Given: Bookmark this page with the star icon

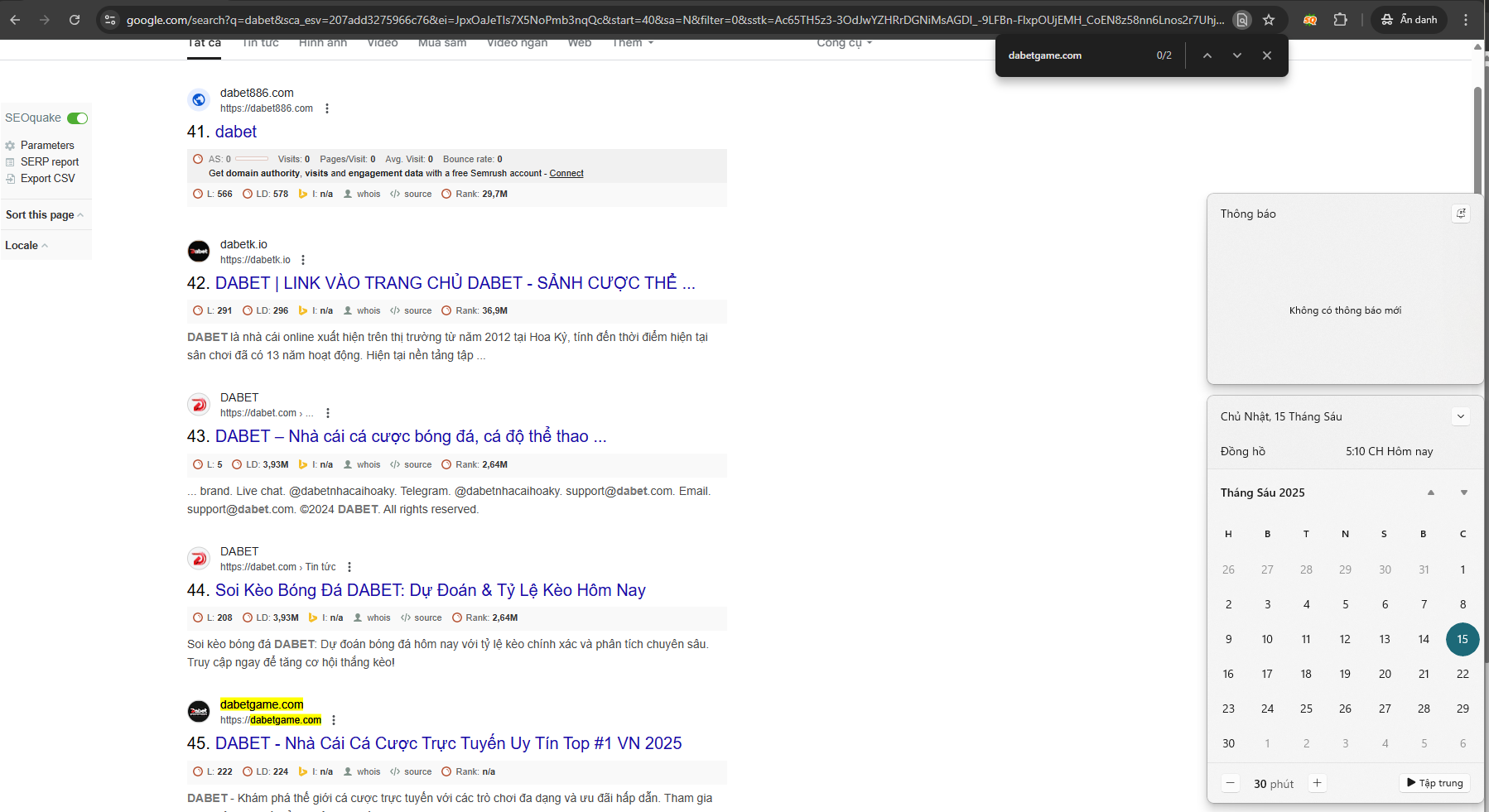Looking at the screenshot, I should [x=1269, y=20].
